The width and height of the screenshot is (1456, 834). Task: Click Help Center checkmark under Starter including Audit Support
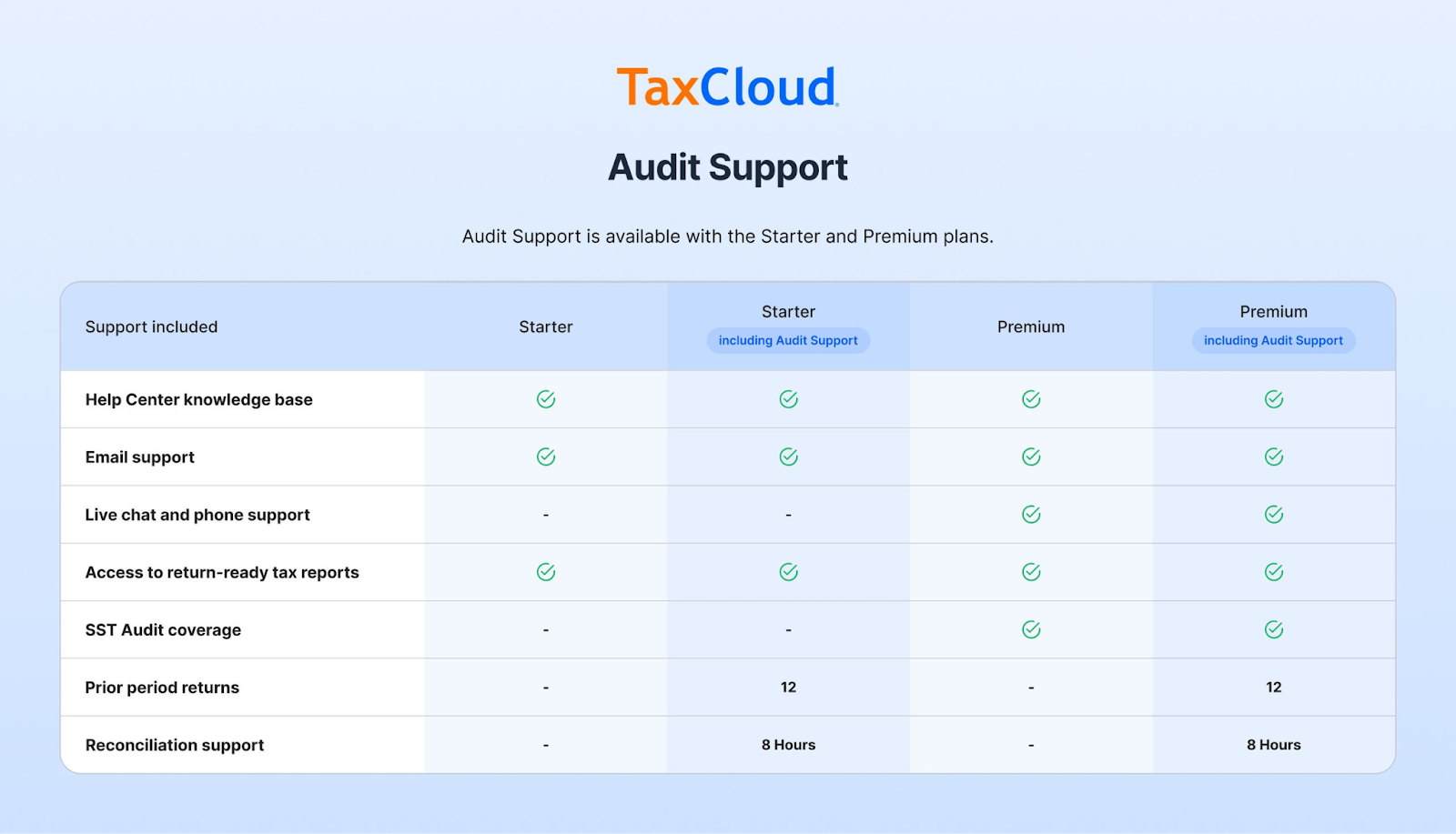point(789,399)
